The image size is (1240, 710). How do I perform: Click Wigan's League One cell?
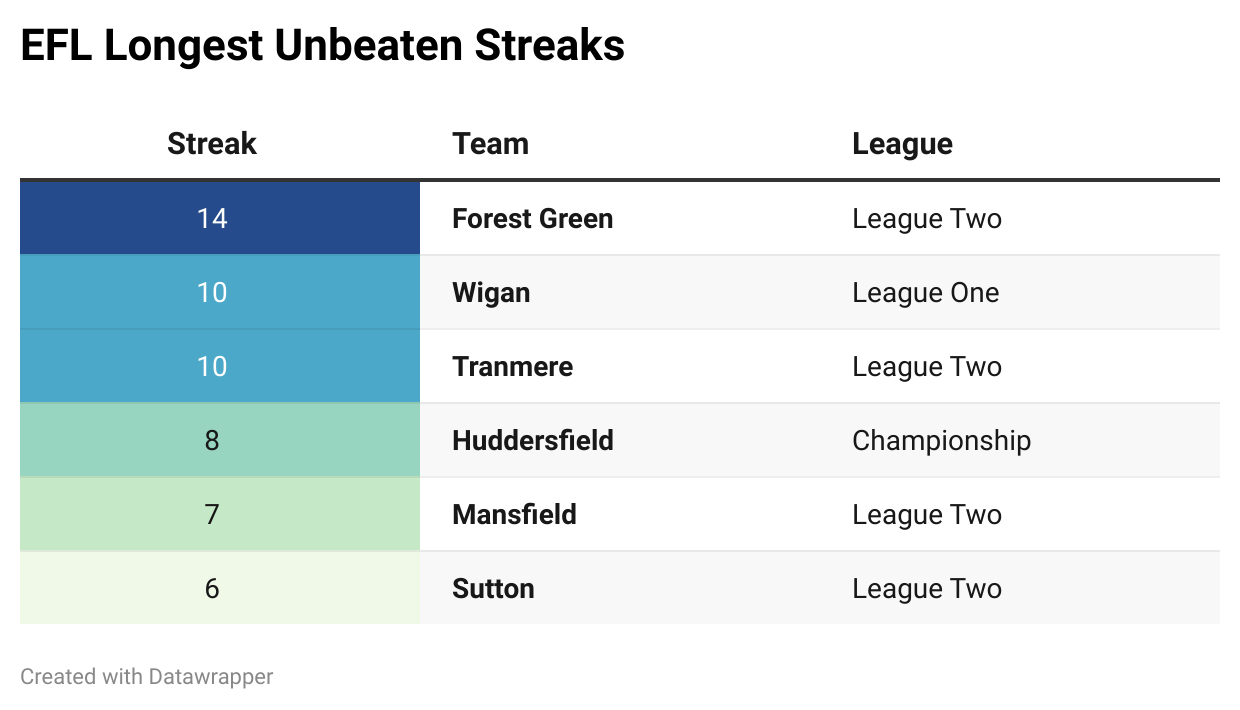pyautogui.click(x=925, y=293)
